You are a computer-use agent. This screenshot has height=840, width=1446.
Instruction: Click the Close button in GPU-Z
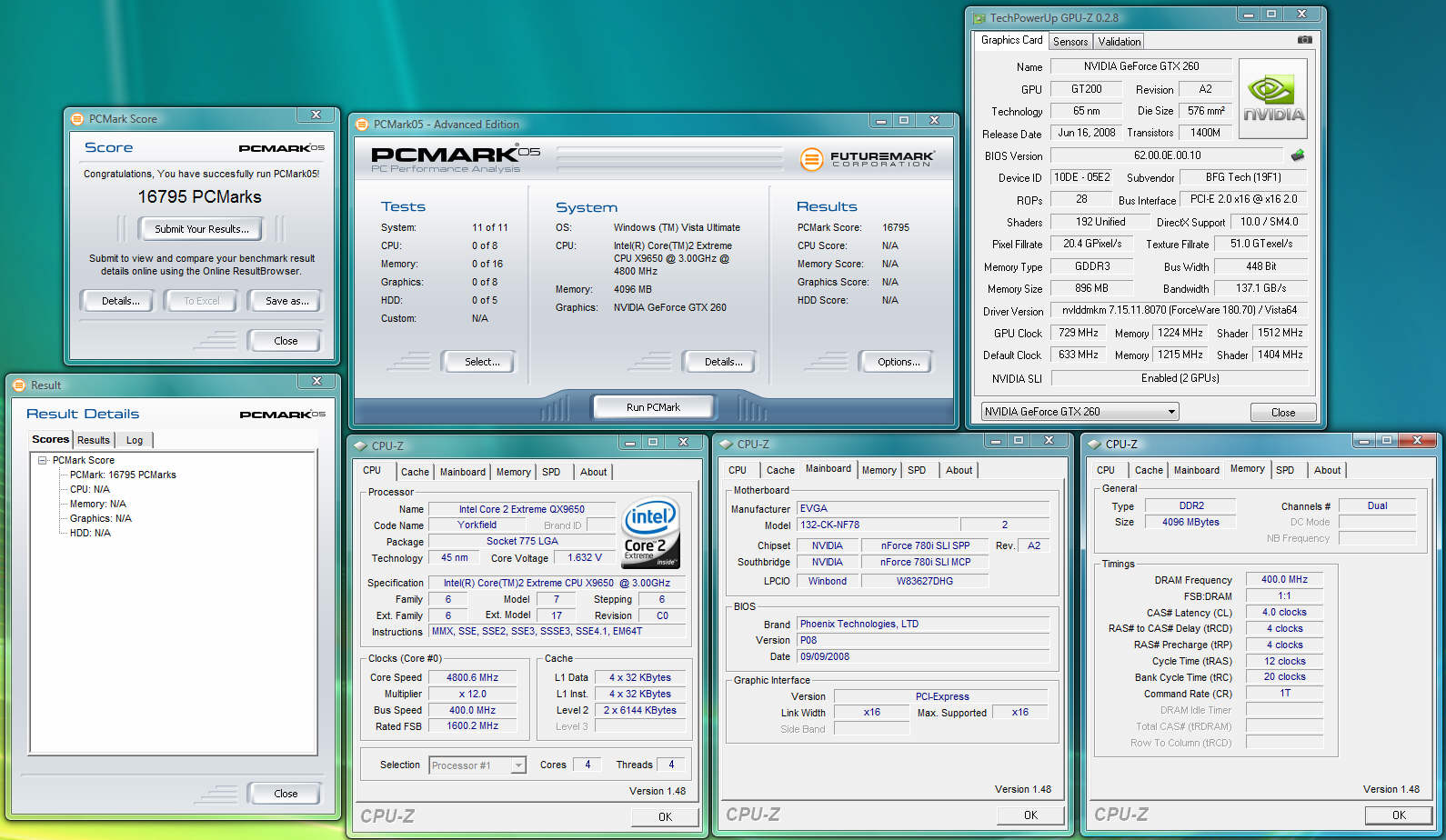click(1283, 413)
